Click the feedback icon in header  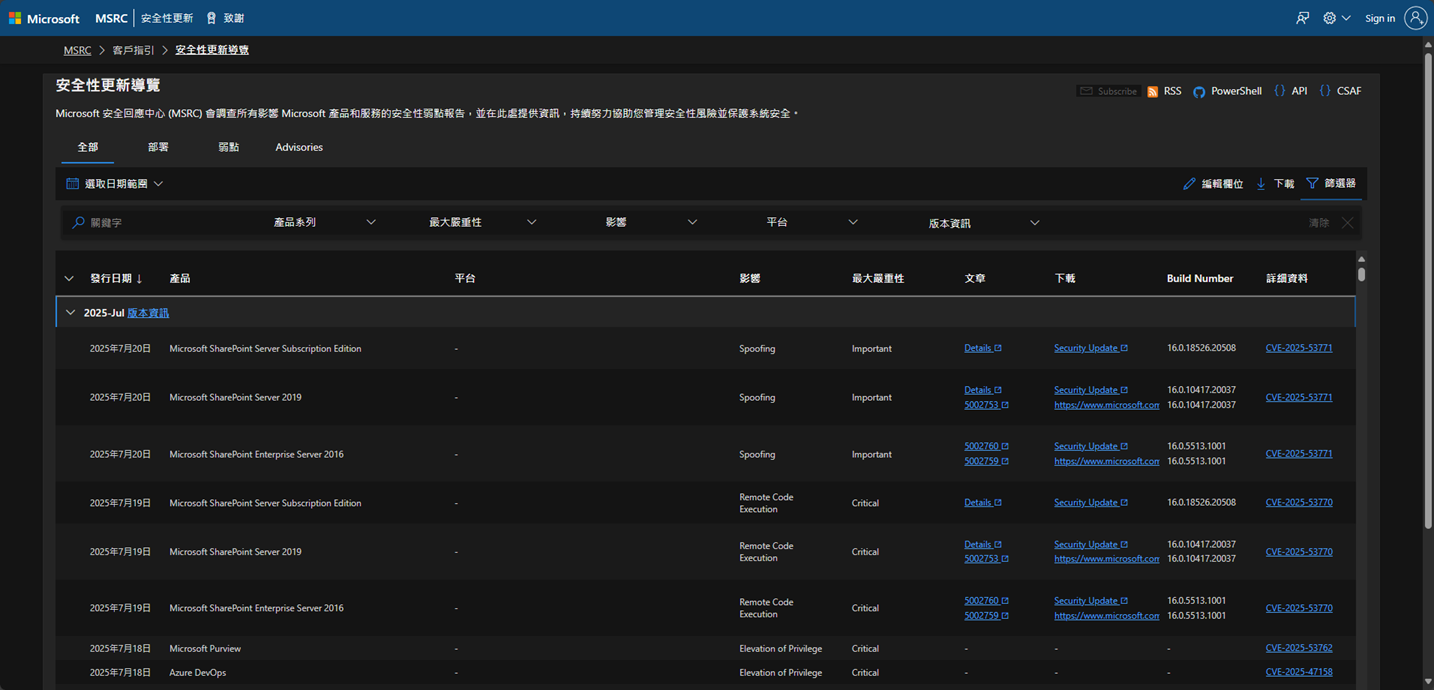click(x=1302, y=18)
